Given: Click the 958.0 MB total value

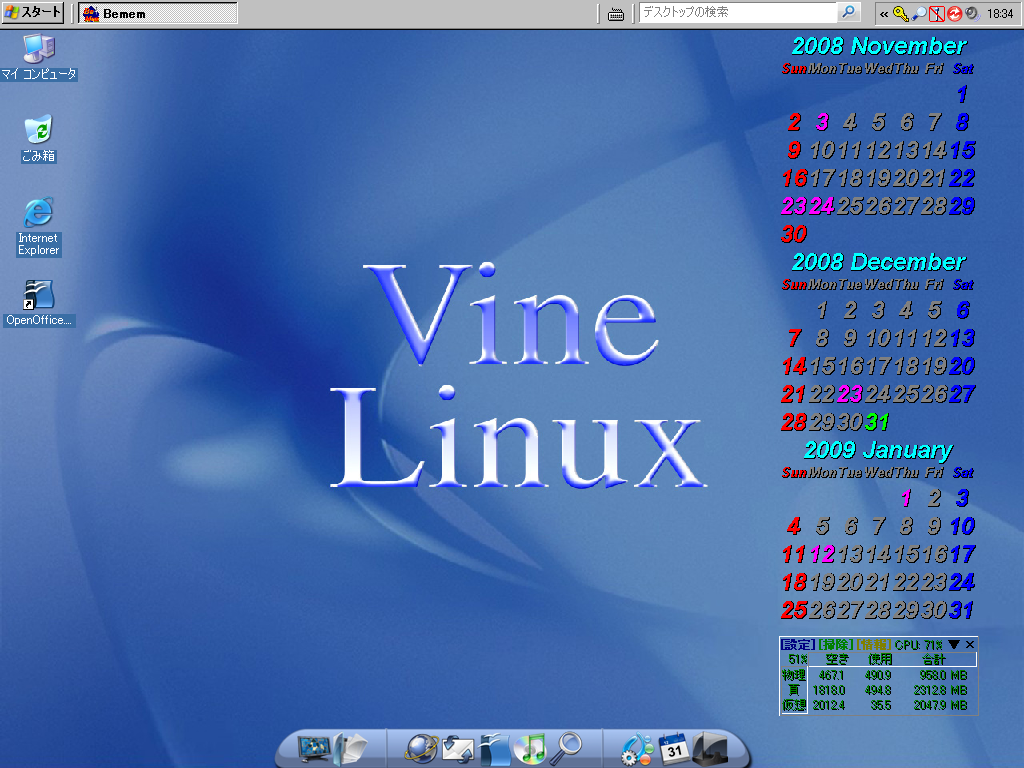Looking at the screenshot, I should (943, 675).
